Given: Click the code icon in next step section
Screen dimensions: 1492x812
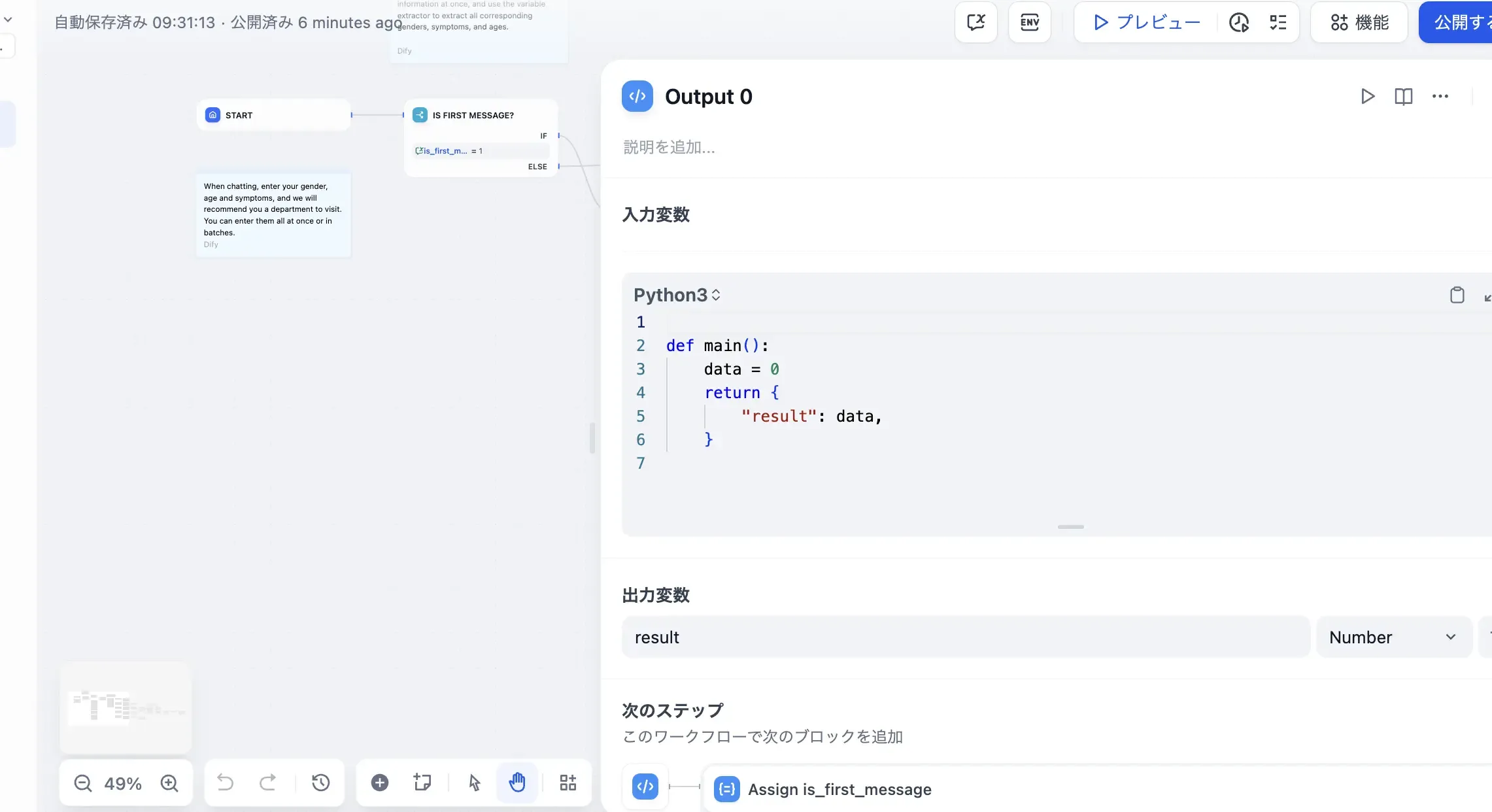Looking at the screenshot, I should click(x=645, y=787).
